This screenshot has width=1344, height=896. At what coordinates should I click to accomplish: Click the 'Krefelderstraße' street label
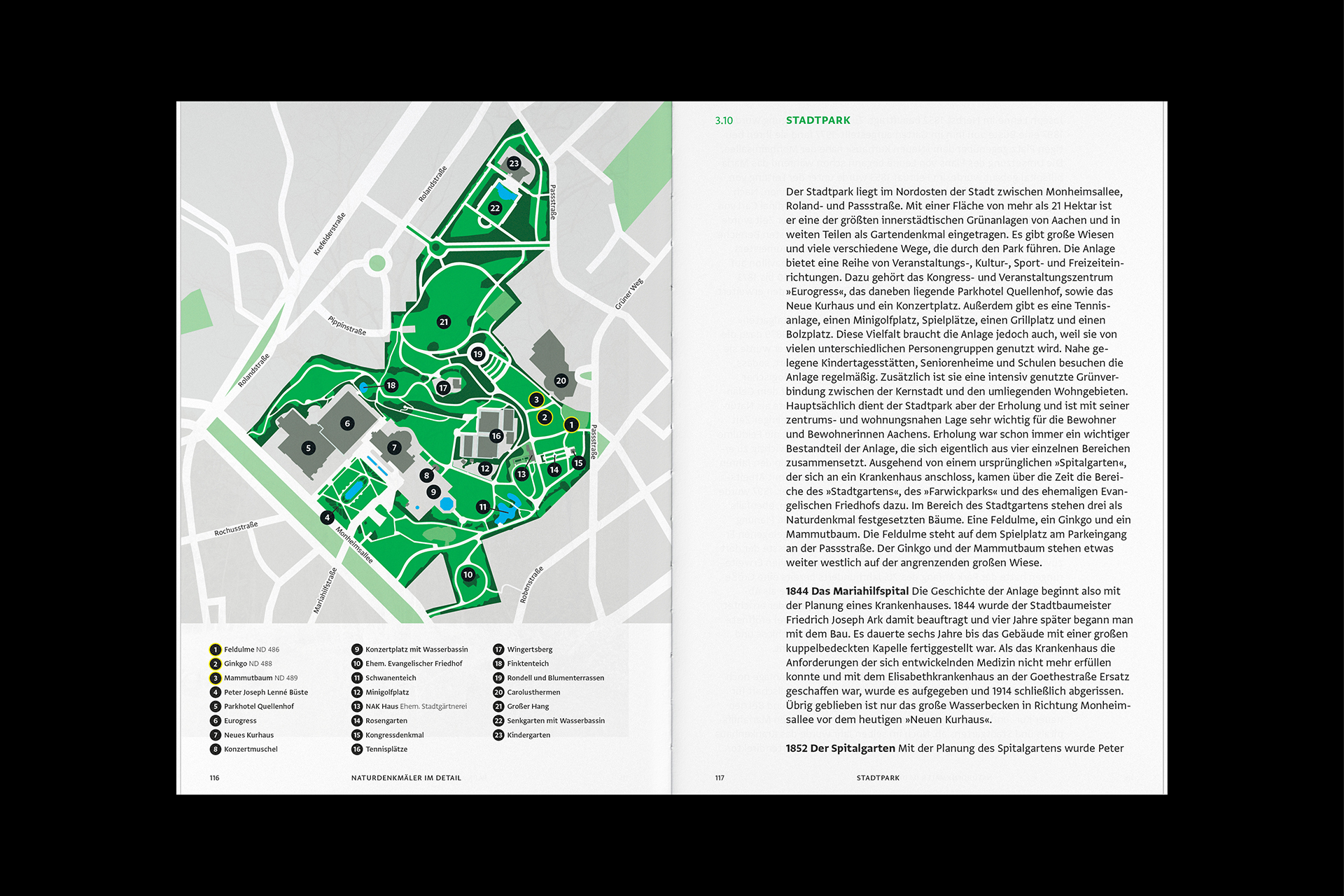coord(330,234)
